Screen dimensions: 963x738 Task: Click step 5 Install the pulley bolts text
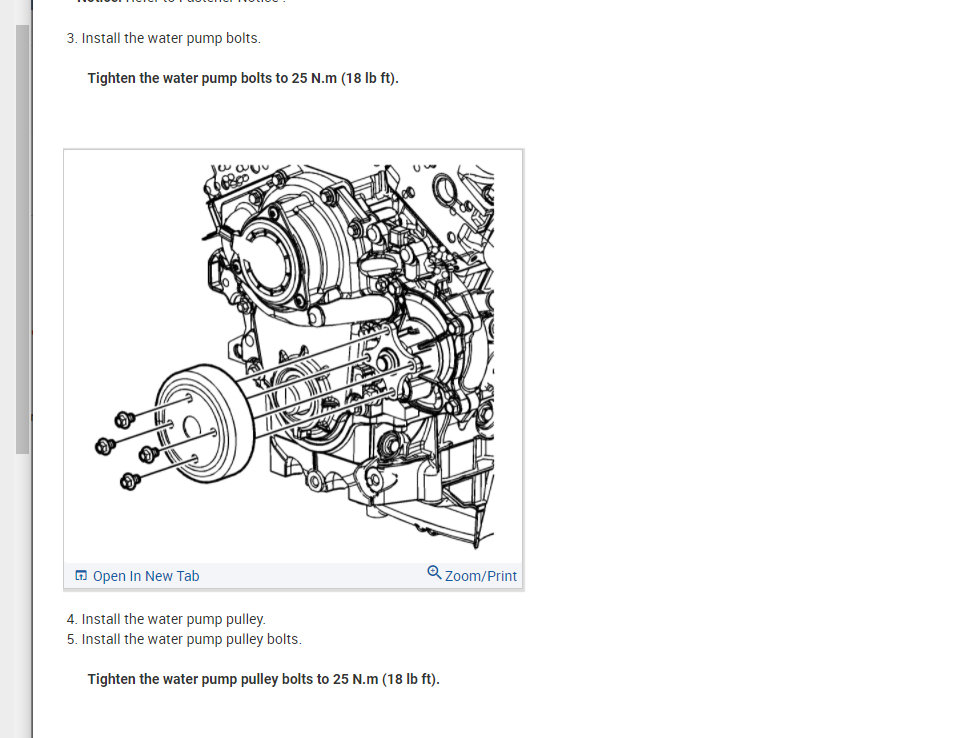184,639
